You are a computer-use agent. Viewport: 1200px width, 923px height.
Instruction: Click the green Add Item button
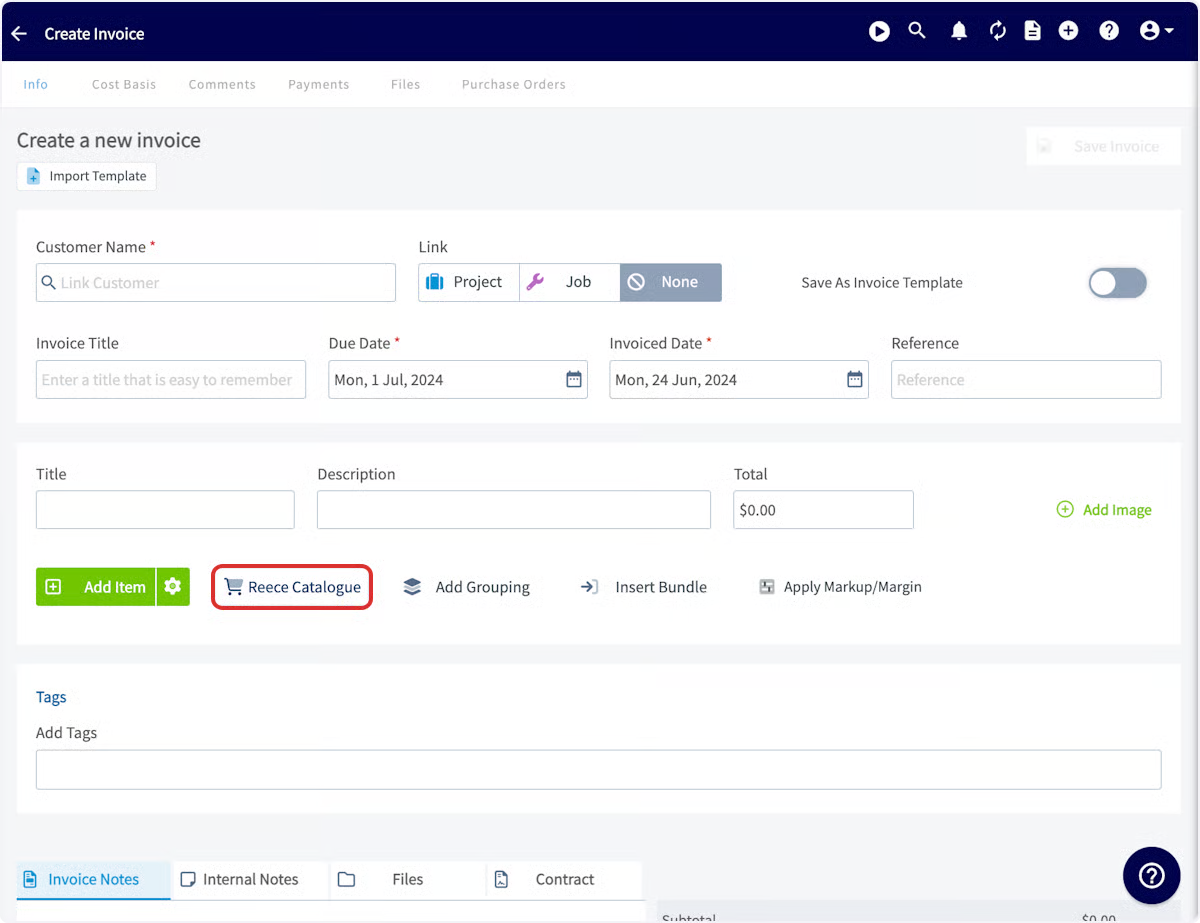[x=96, y=587]
